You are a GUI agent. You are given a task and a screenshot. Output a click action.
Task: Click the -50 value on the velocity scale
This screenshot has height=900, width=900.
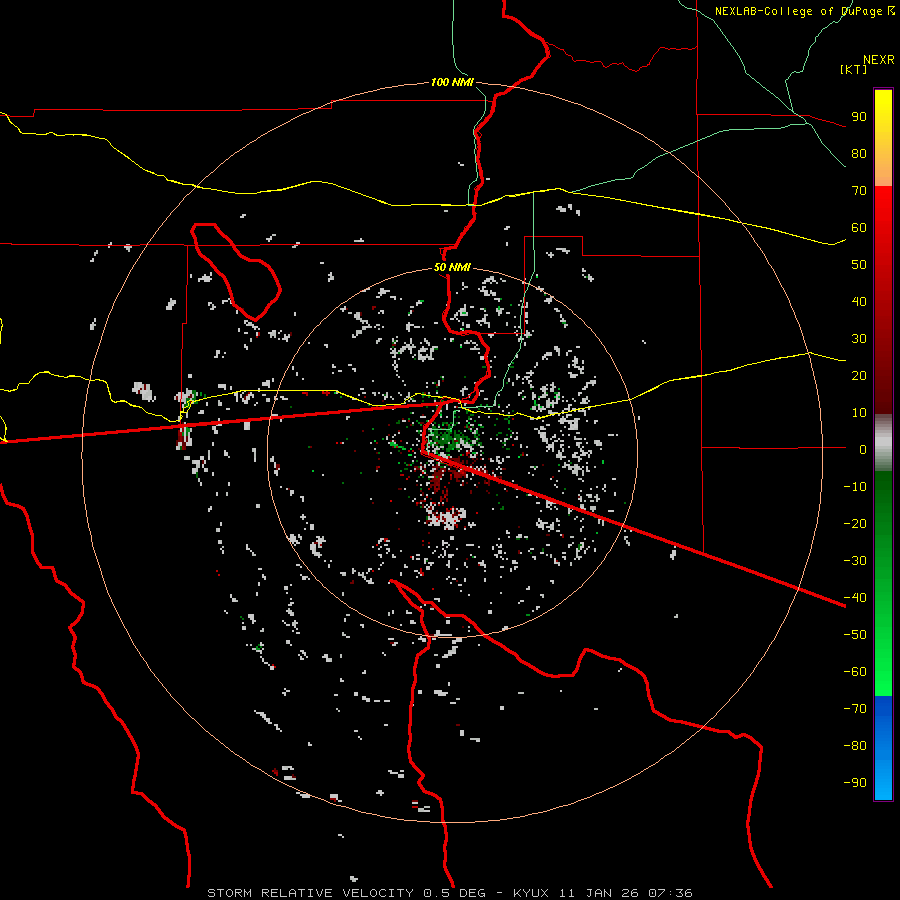click(x=855, y=635)
